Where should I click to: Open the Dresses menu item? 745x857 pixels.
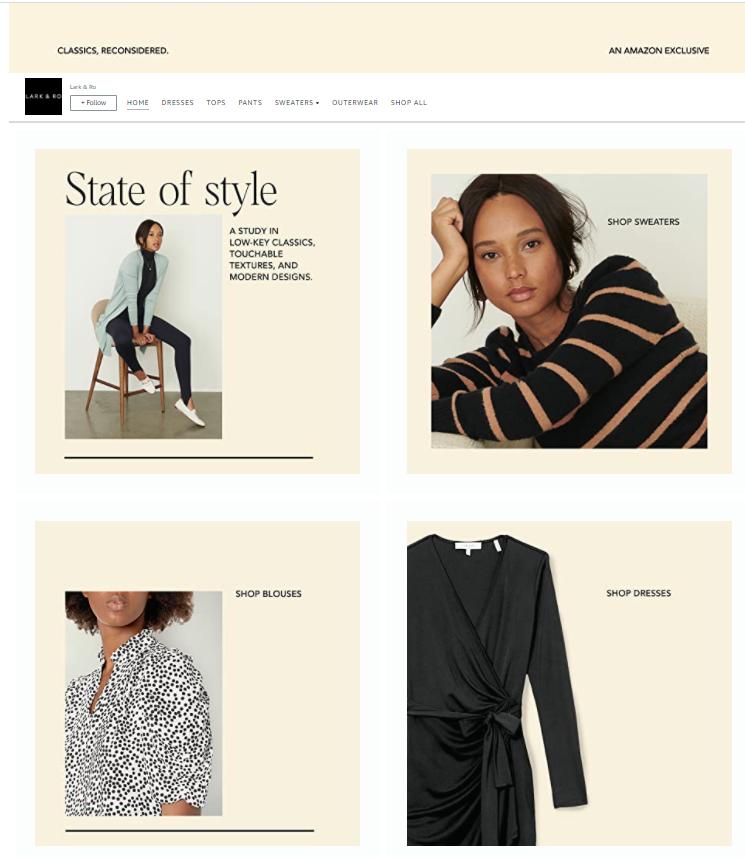[x=177, y=103]
